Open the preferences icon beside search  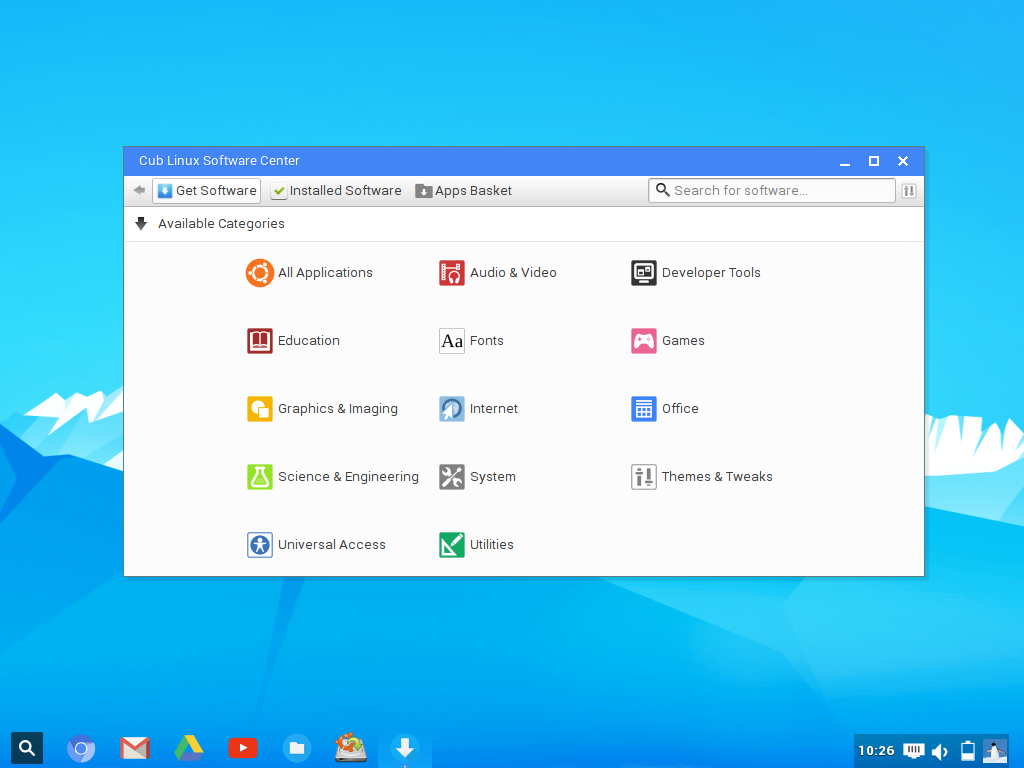[908, 191]
